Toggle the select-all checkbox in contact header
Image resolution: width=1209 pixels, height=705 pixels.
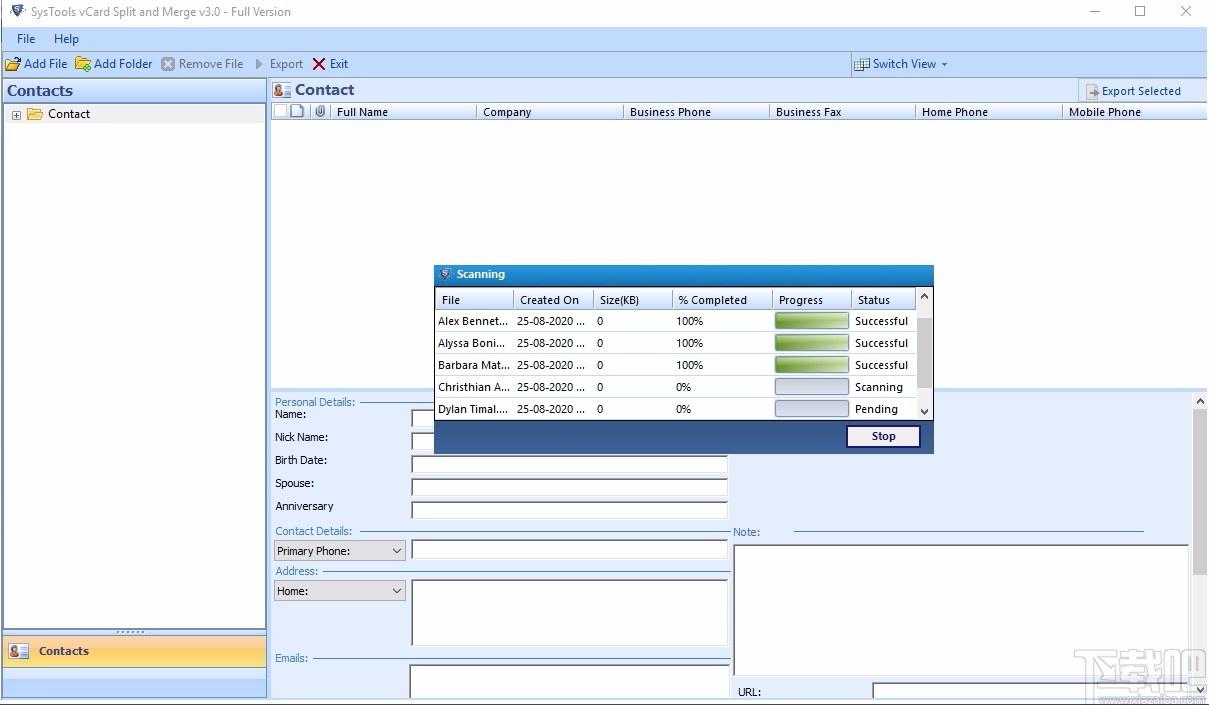pyautogui.click(x=280, y=112)
